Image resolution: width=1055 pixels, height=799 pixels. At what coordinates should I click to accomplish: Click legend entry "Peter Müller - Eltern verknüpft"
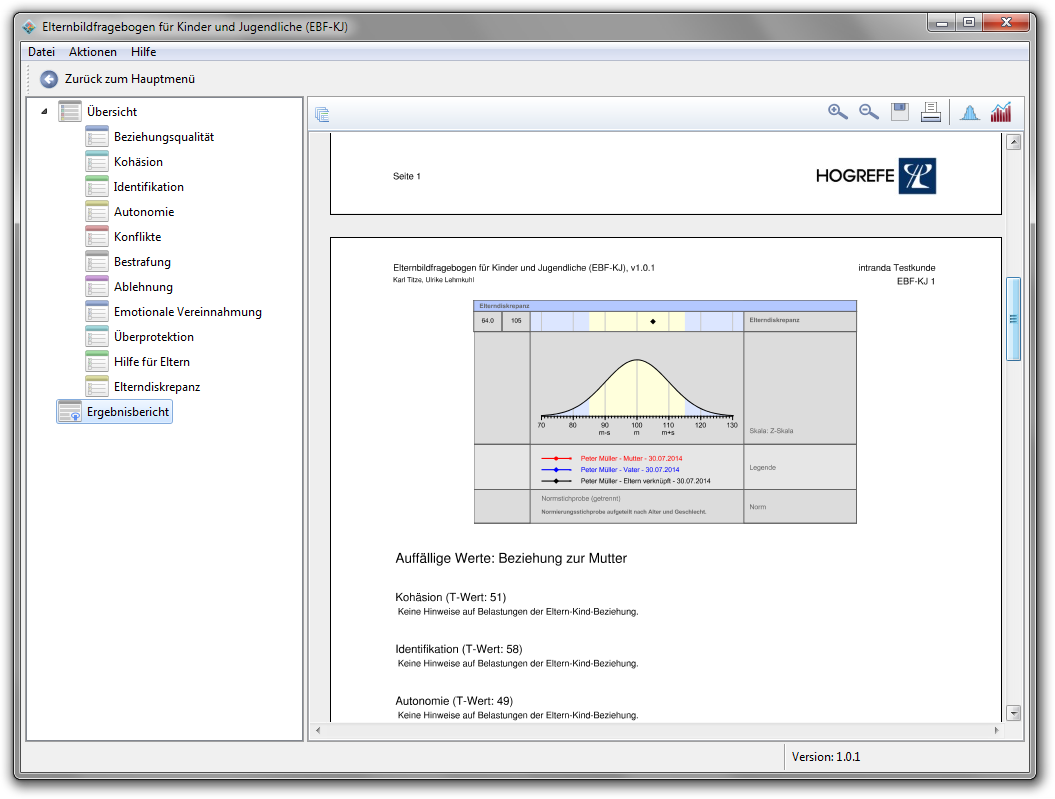point(645,482)
